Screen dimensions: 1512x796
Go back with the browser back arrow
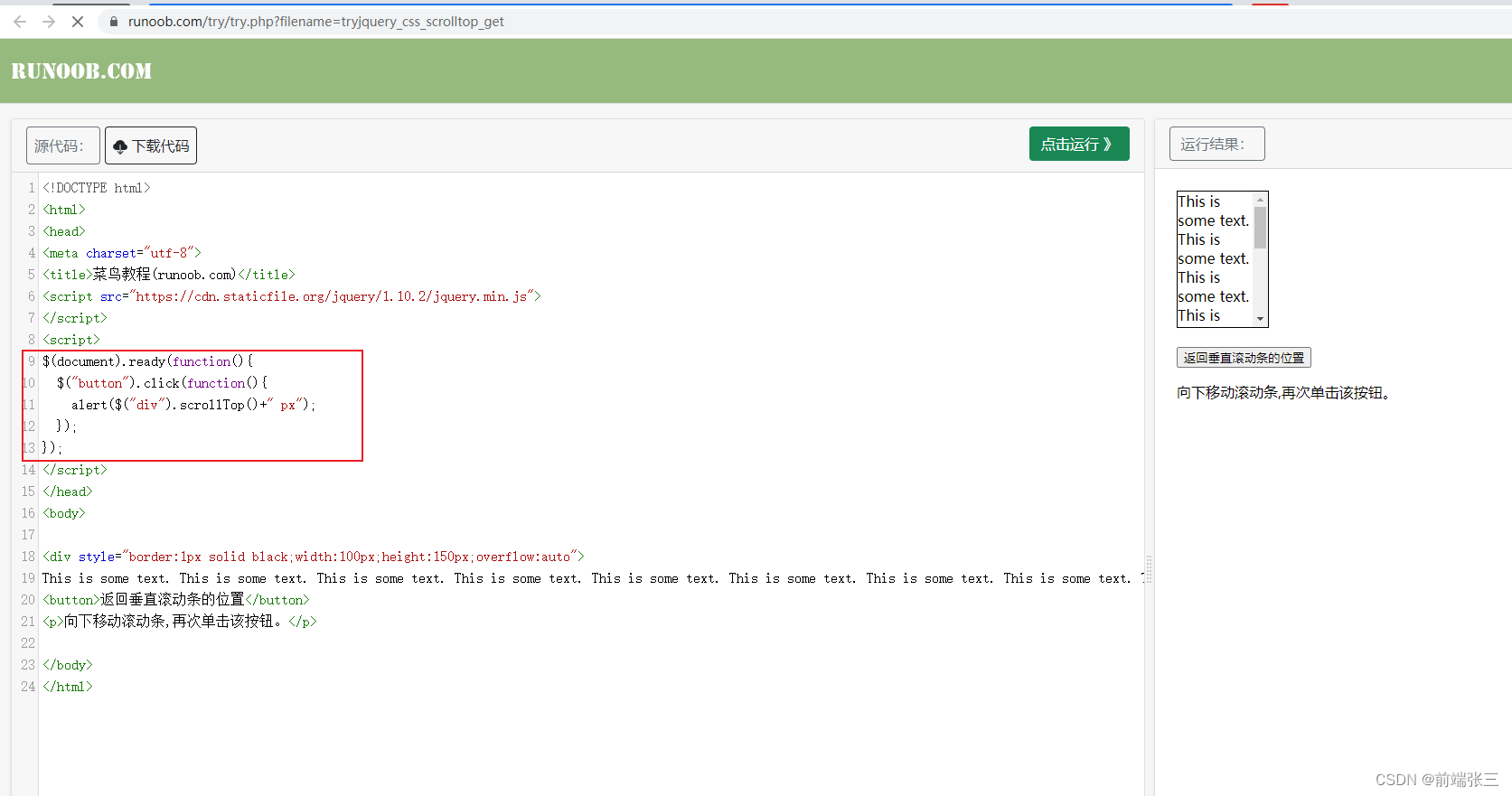point(20,22)
